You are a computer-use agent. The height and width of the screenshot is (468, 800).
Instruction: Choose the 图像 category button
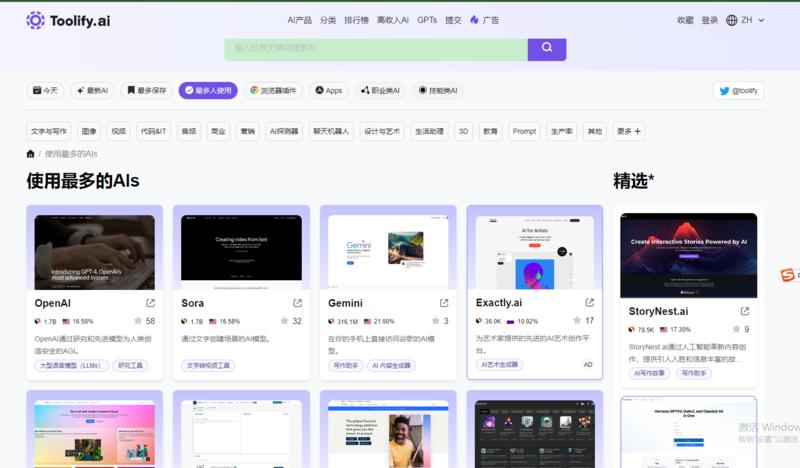point(89,131)
